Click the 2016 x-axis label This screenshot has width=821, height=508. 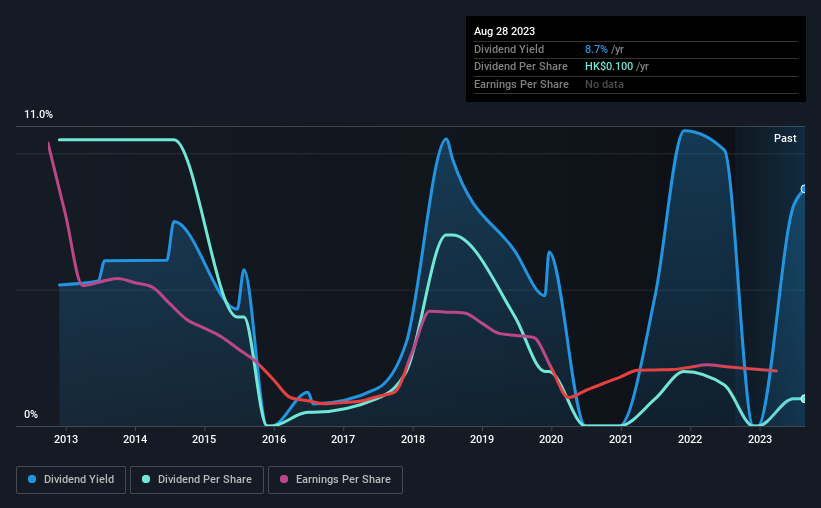pos(274,439)
